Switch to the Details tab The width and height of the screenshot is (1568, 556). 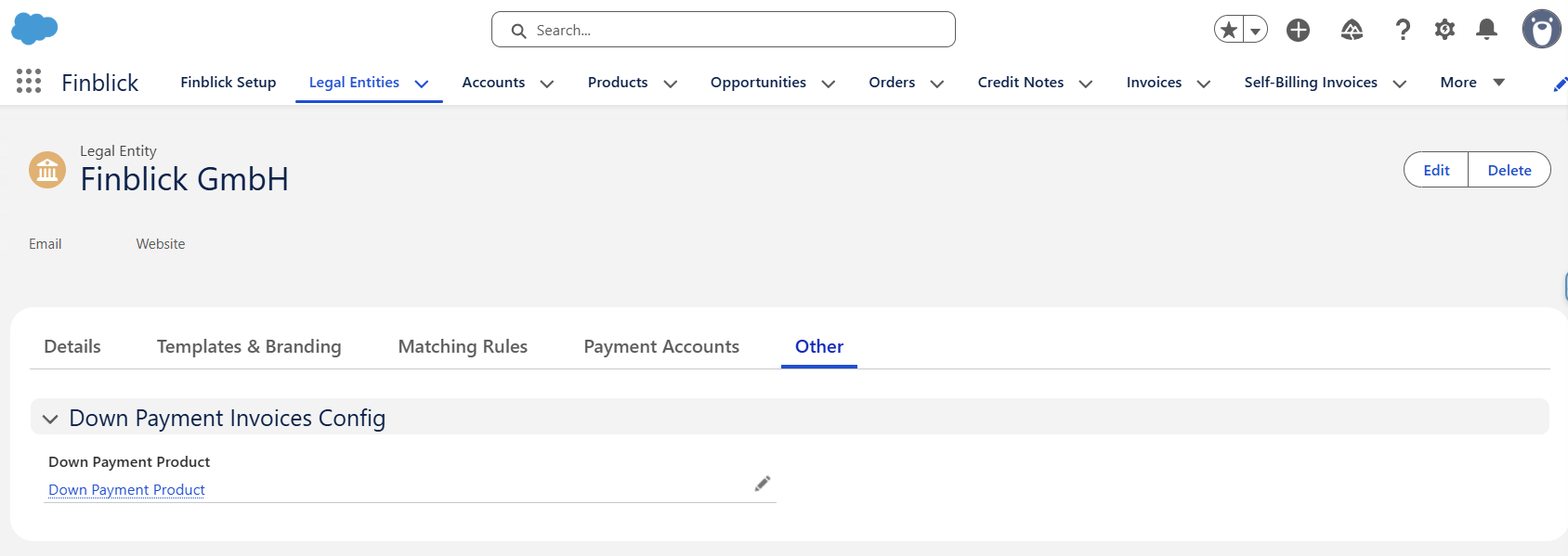click(72, 346)
